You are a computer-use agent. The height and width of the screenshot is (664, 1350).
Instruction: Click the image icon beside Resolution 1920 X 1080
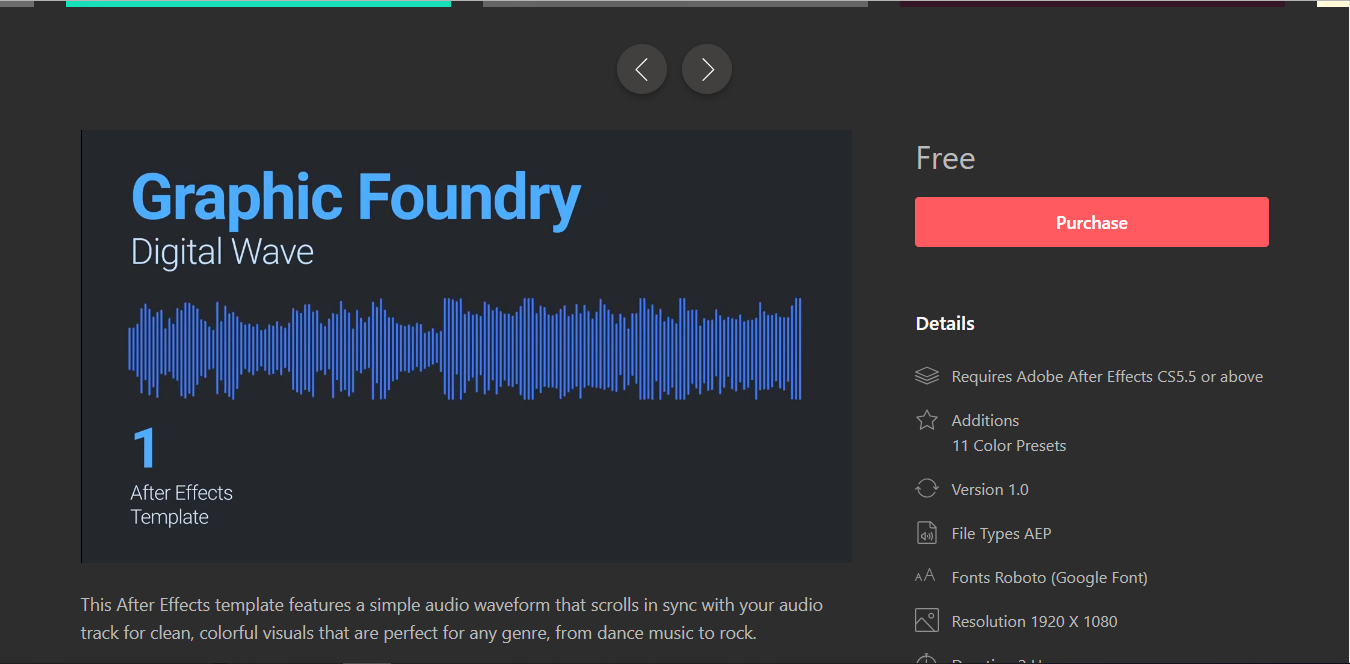click(927, 621)
